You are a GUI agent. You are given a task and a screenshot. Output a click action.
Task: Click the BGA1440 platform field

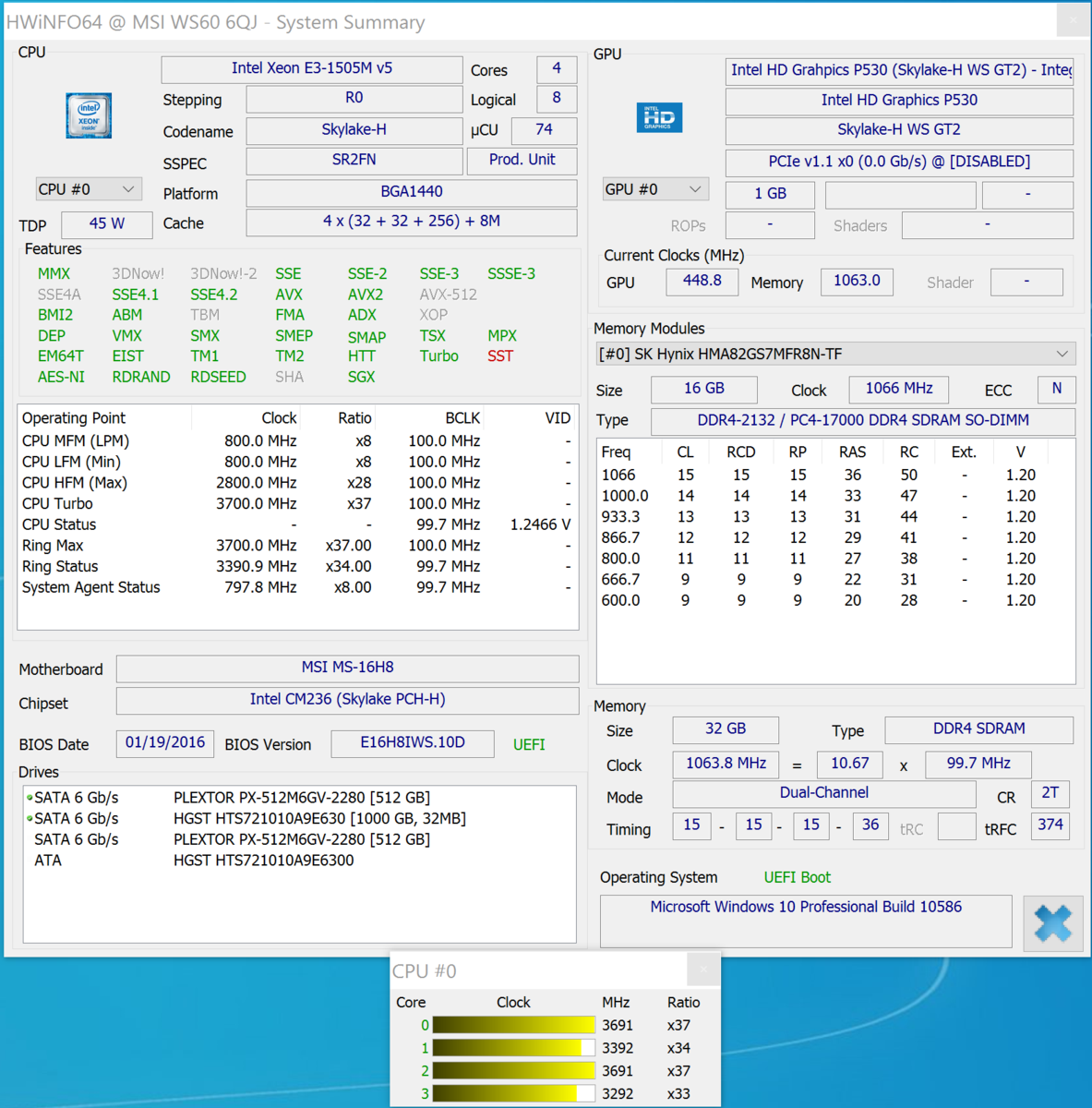click(412, 192)
